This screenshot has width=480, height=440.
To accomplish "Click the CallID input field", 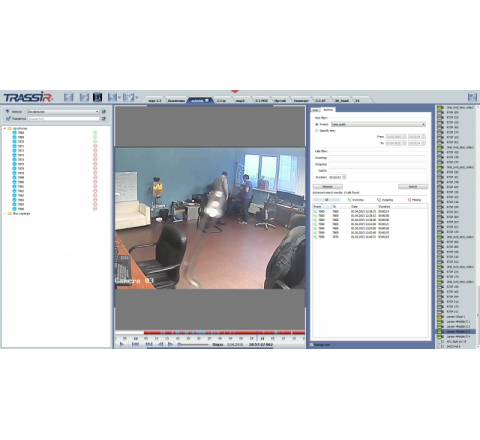I will [x=377, y=170].
